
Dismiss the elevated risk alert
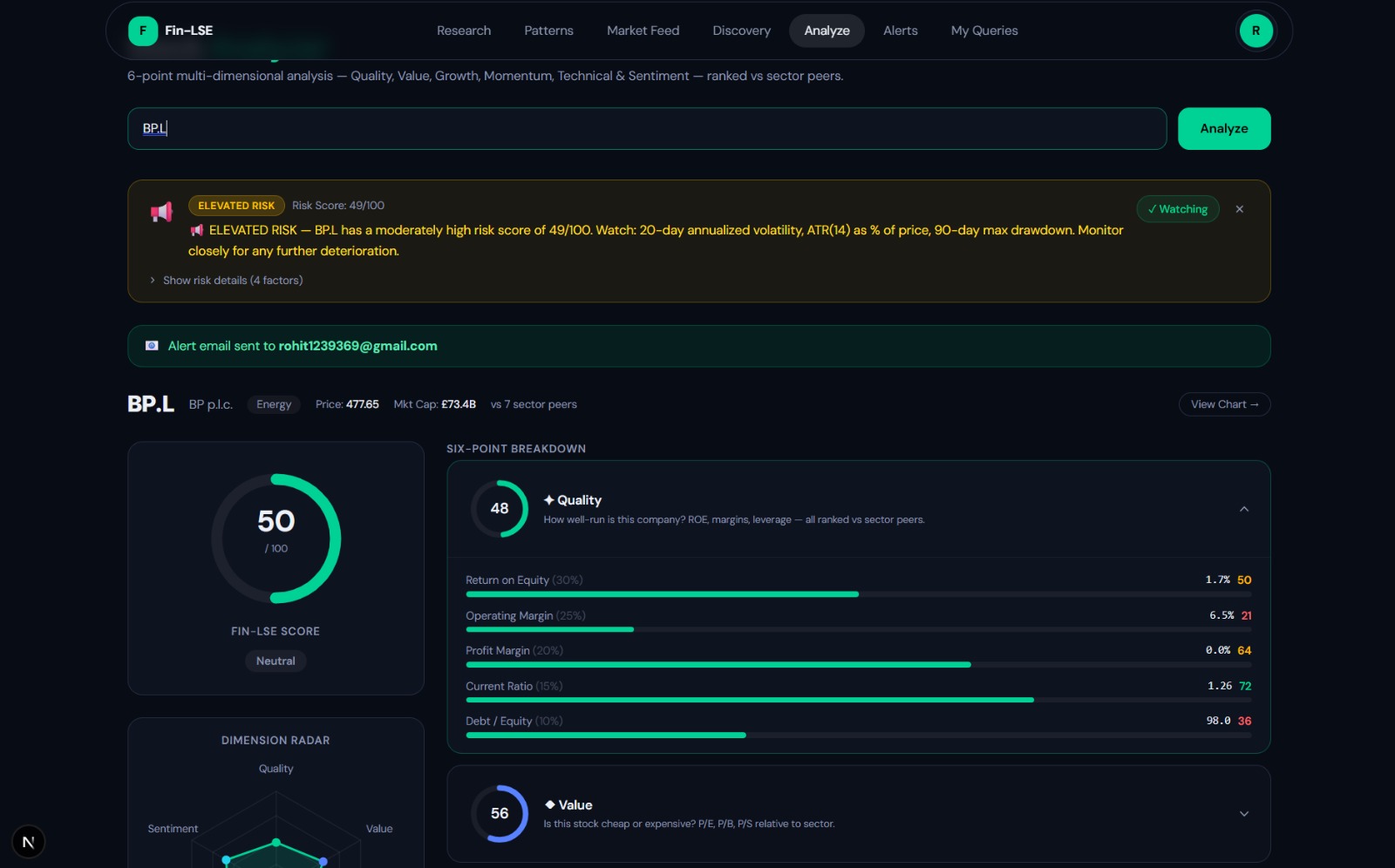[x=1239, y=209]
